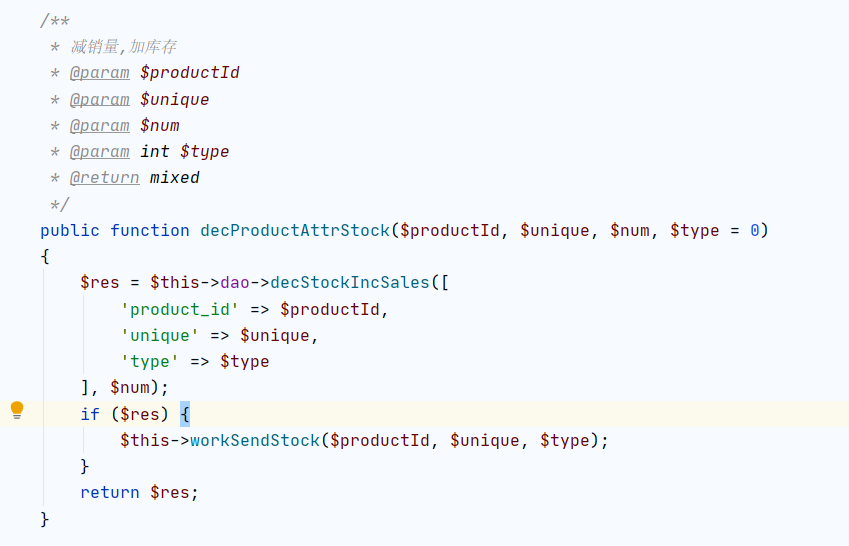Screen dimensions: 849x546
Task: Click the @return doc tag
Action: point(104,178)
